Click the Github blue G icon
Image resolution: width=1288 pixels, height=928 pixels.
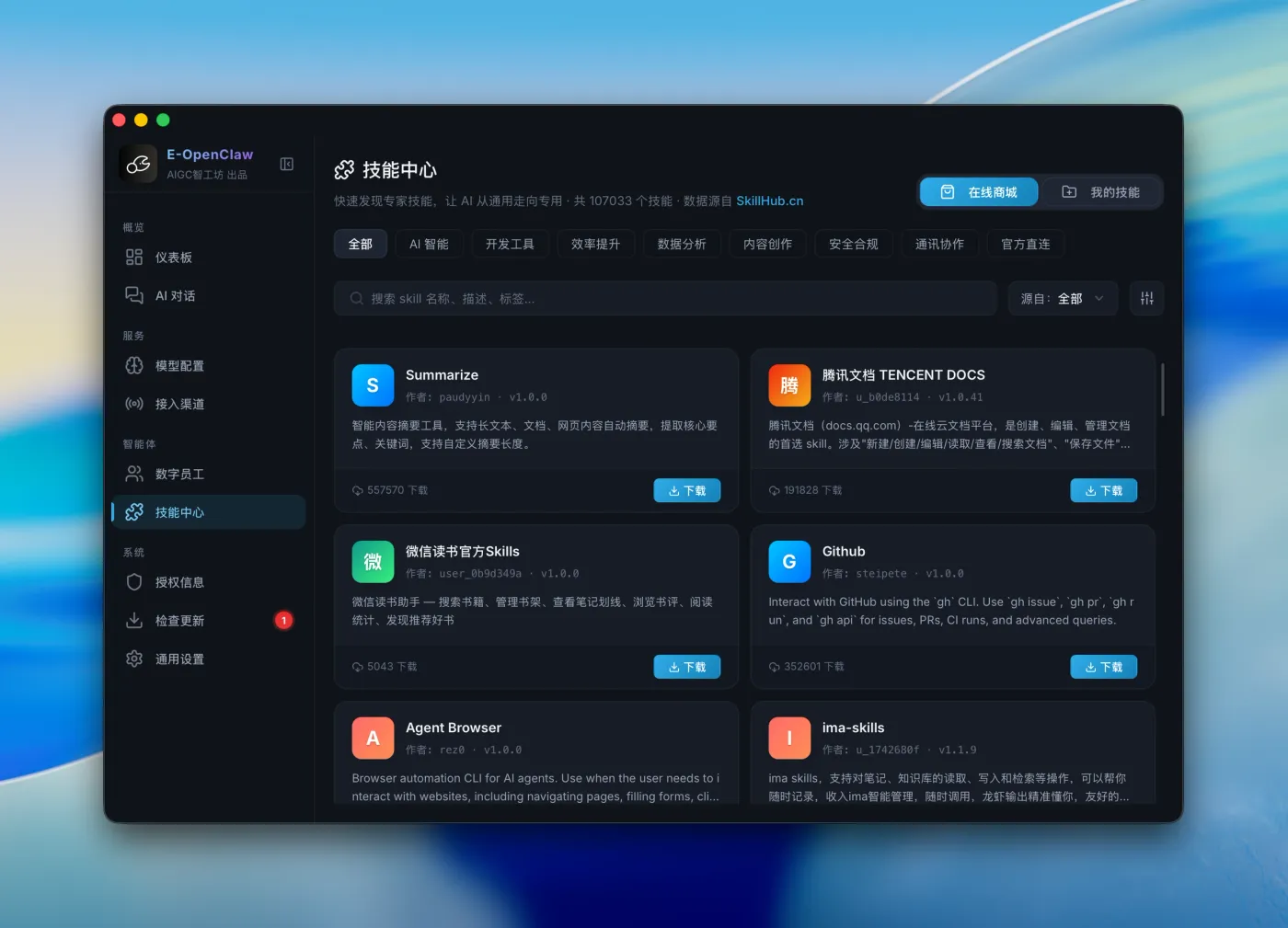pos(789,562)
